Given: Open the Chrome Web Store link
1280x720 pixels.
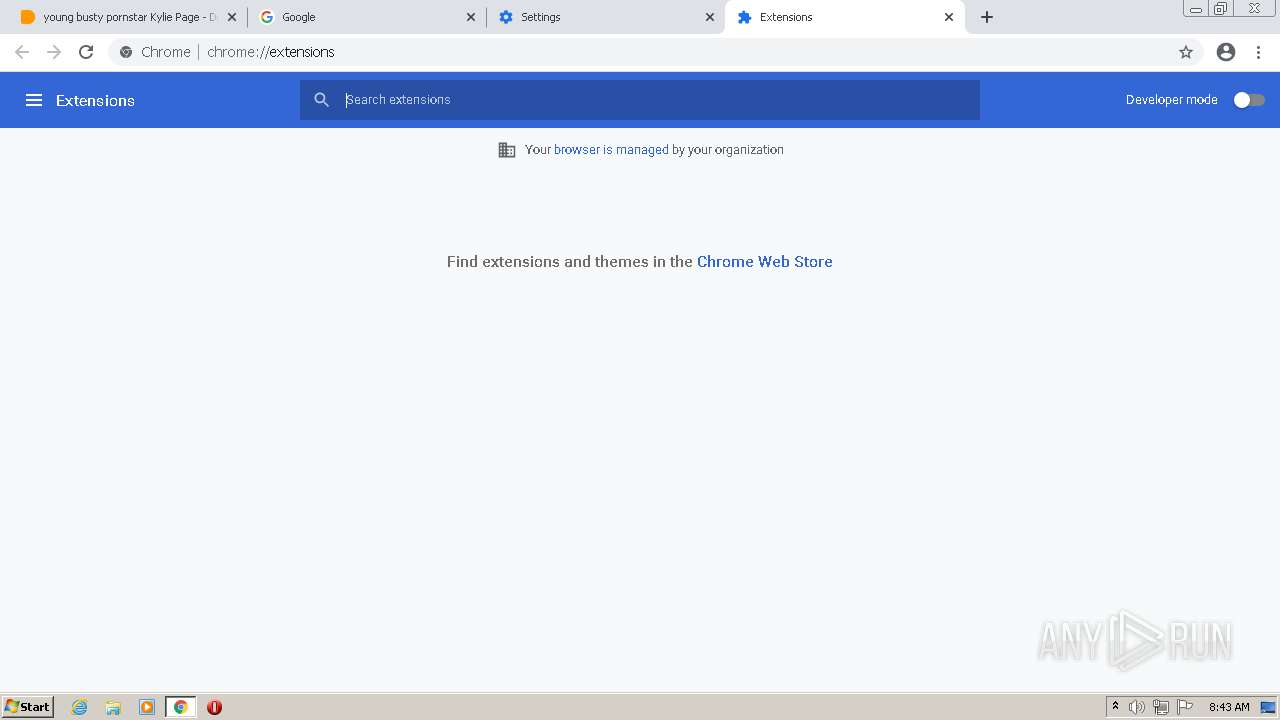Looking at the screenshot, I should (x=764, y=262).
